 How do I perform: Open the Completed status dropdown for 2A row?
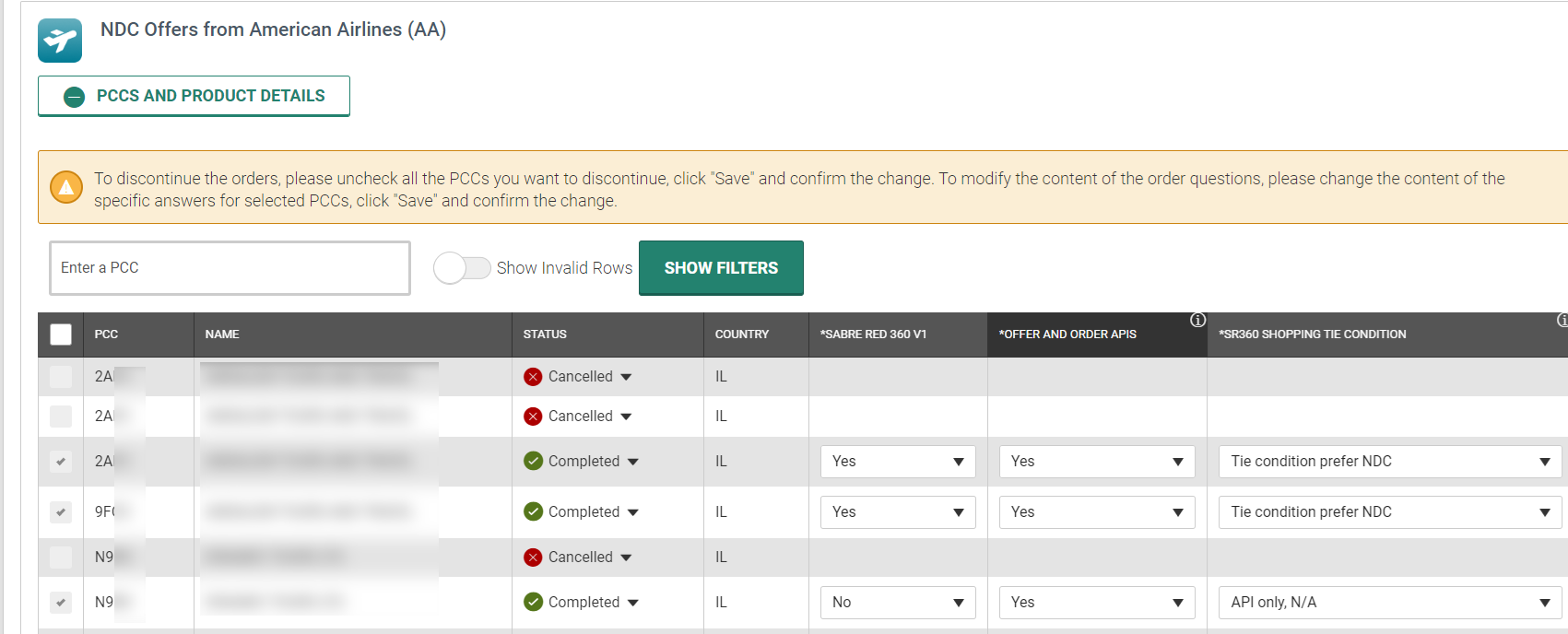point(632,462)
